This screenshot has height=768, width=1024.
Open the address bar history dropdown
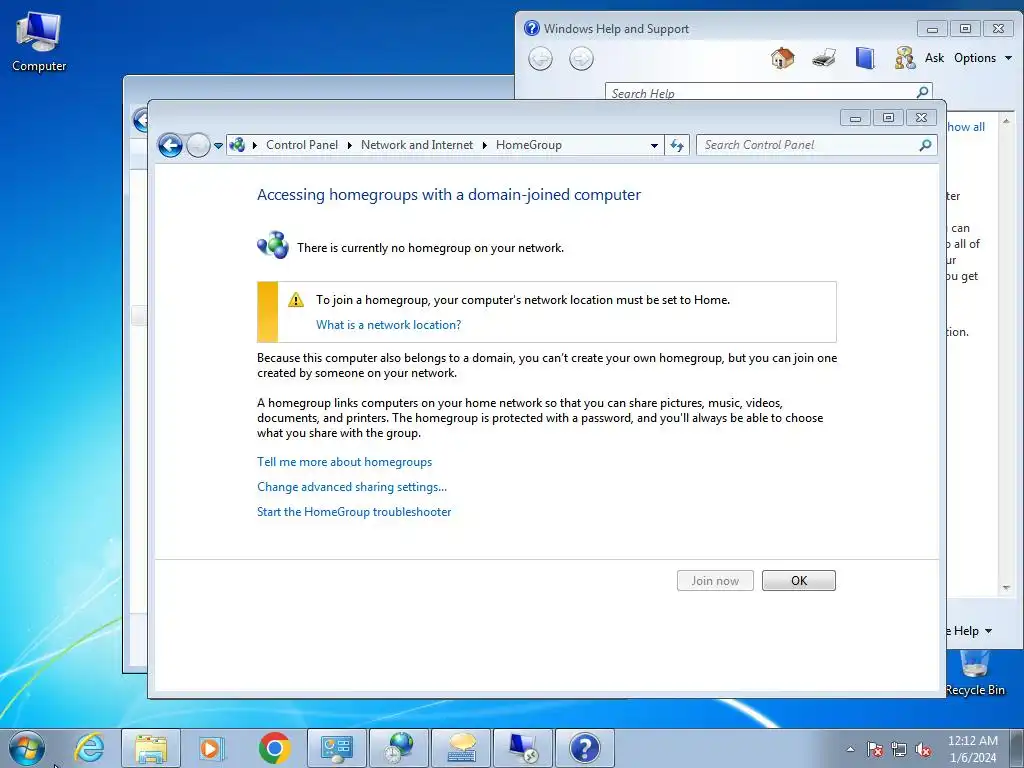654,146
